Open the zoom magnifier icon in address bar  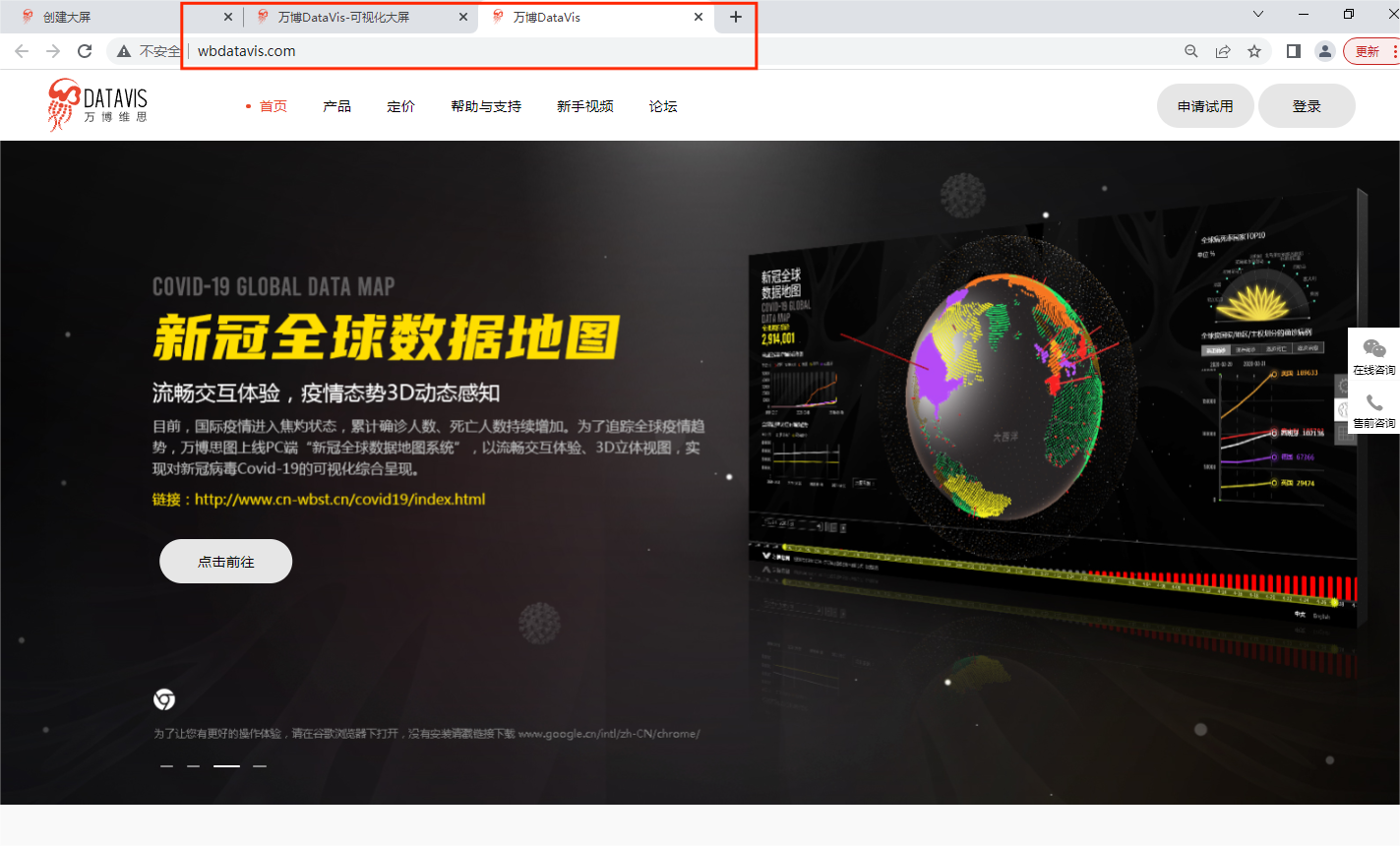tap(1191, 51)
